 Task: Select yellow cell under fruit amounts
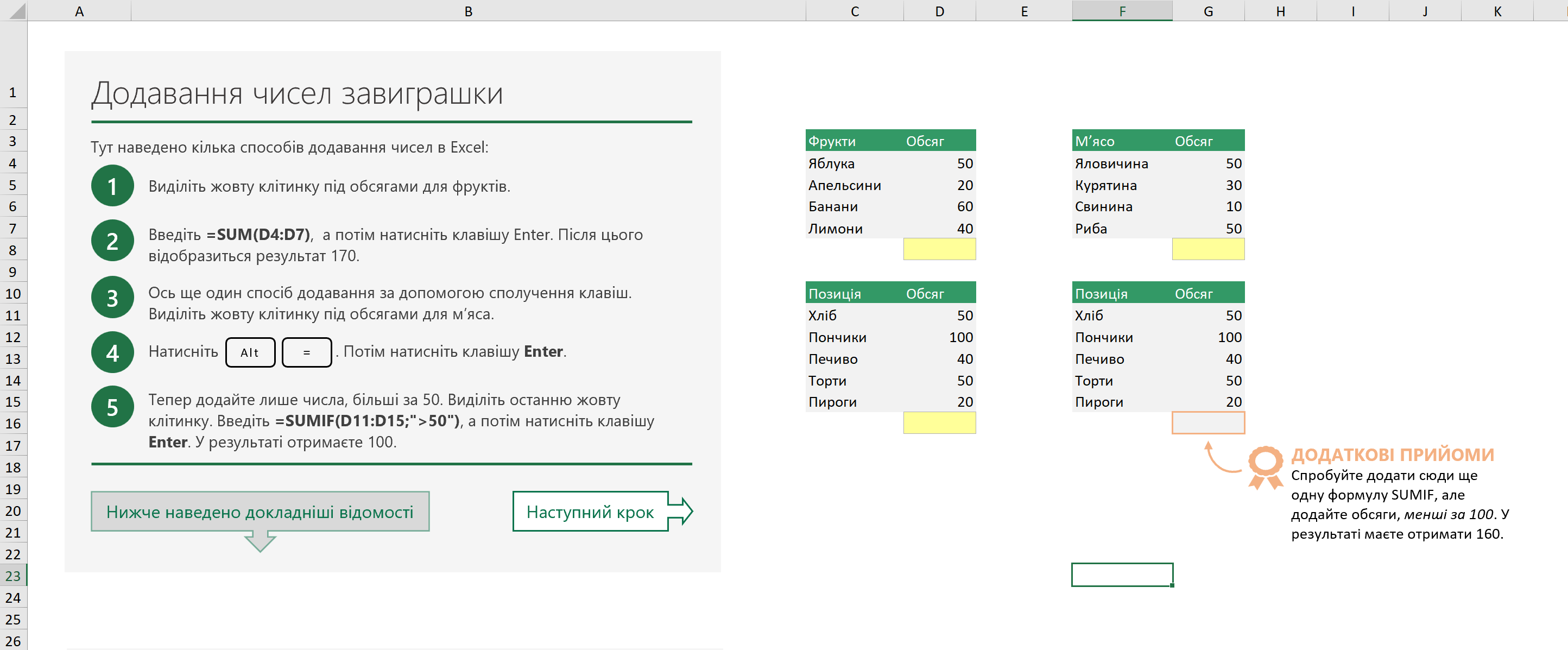pyautogui.click(x=939, y=250)
